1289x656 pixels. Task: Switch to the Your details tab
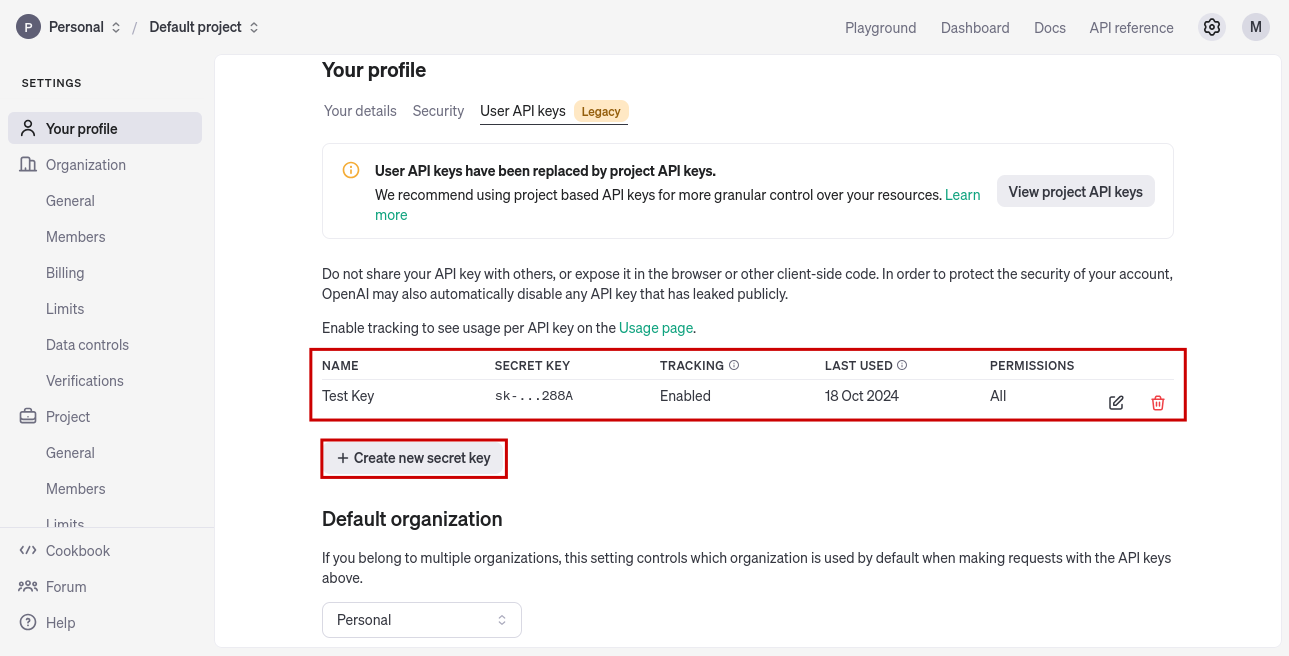pos(360,111)
